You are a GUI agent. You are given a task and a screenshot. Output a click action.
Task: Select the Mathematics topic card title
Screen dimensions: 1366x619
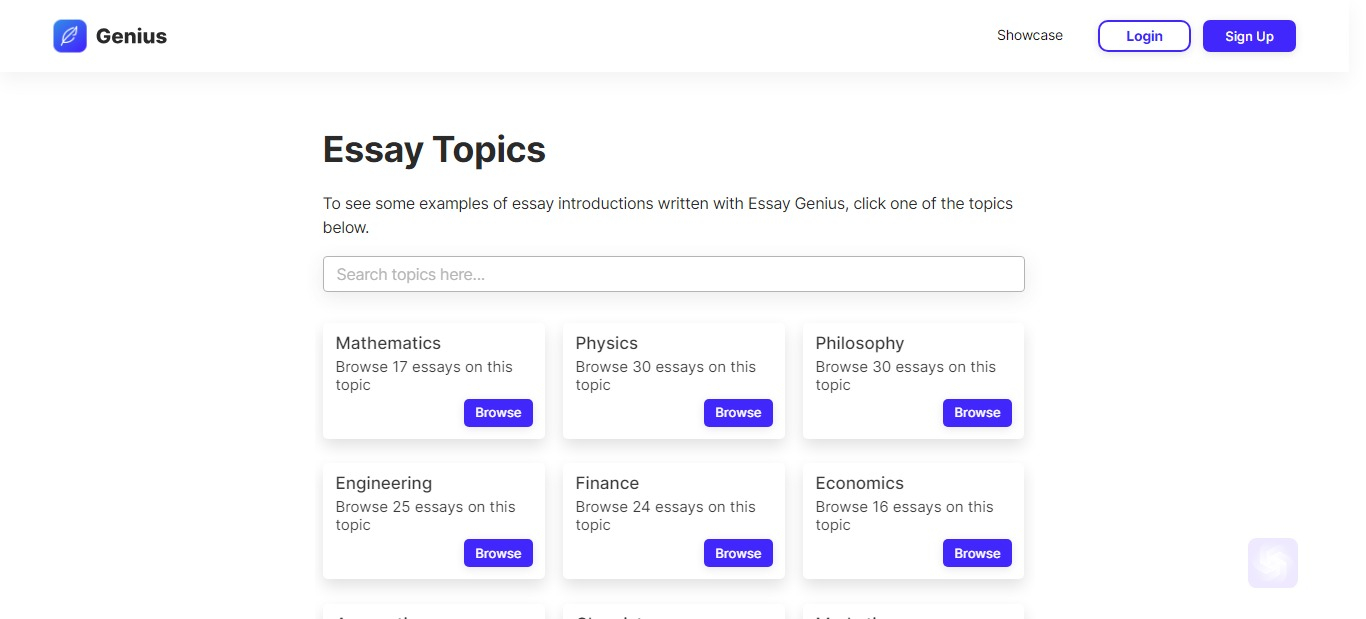coord(388,343)
